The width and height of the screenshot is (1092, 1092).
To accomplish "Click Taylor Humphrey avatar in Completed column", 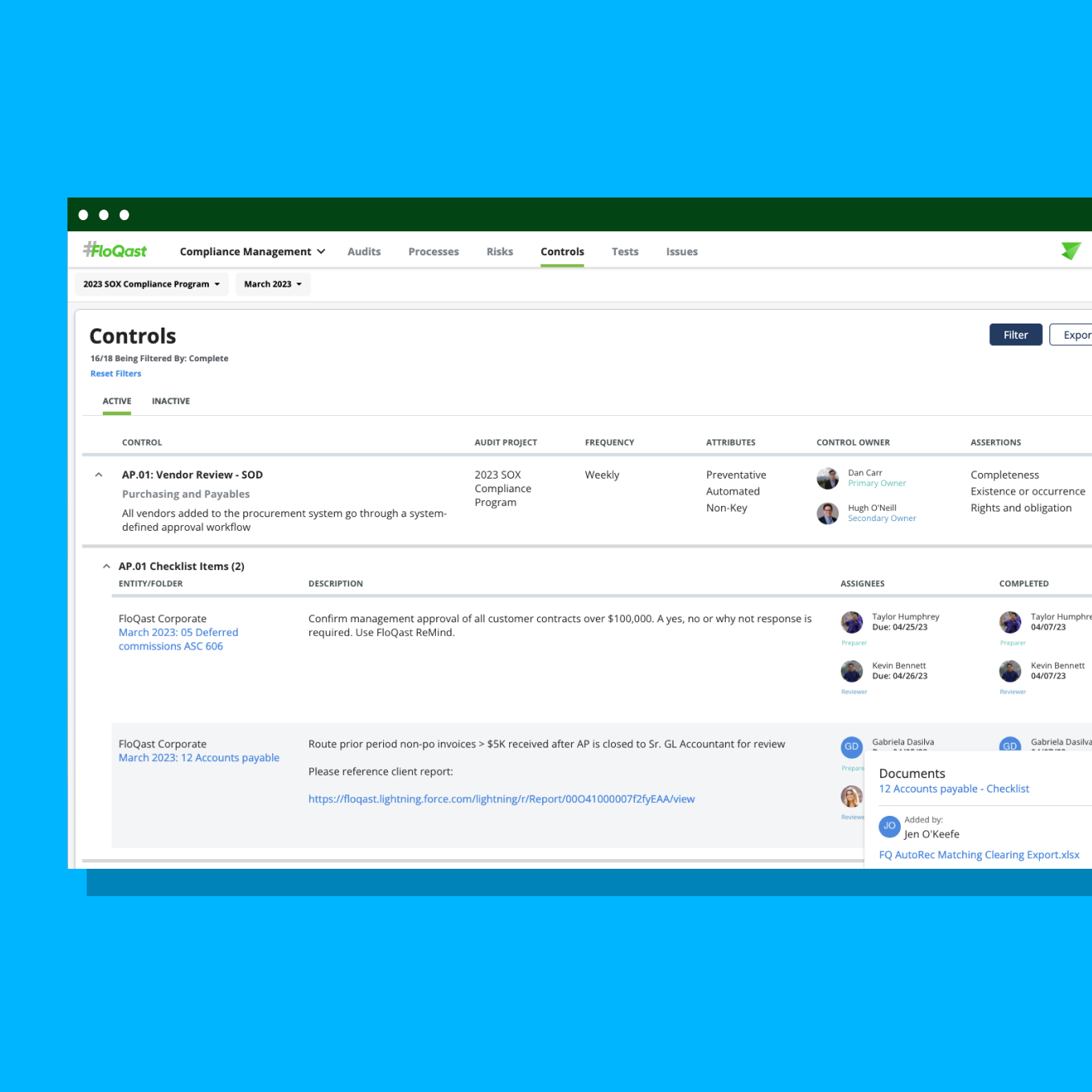I will click(x=1010, y=622).
